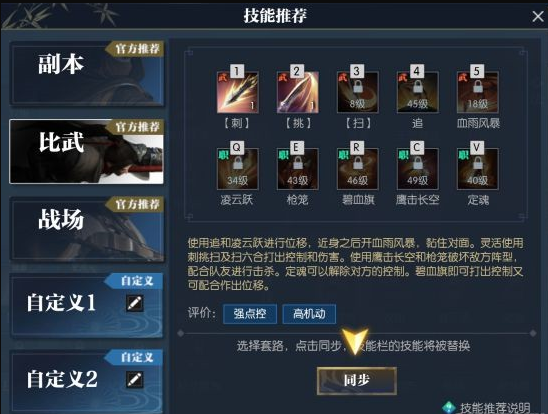Select the 【挑】 skill icon in slot 2

point(297,92)
